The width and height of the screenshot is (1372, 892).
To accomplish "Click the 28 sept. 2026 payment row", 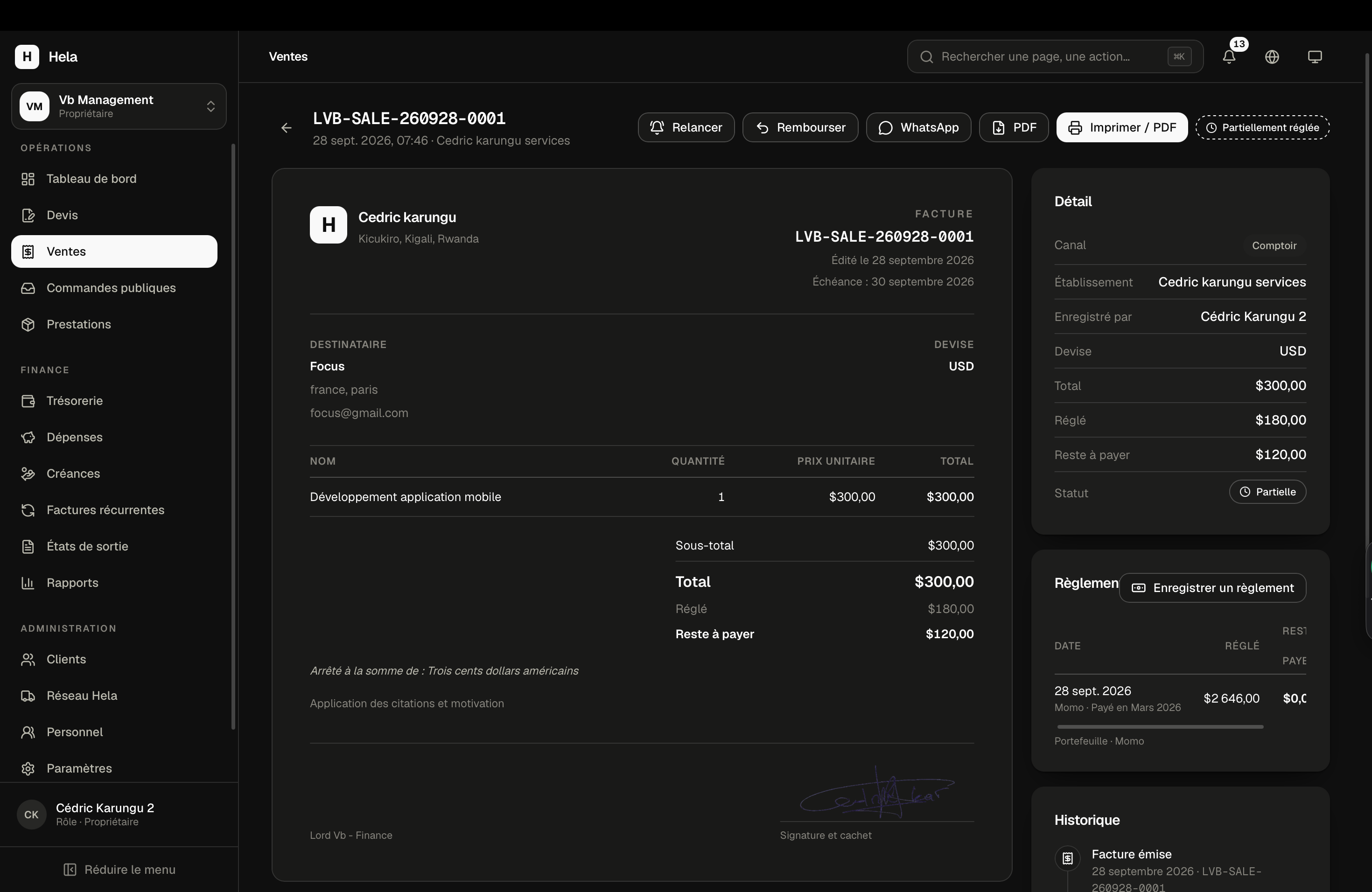I will point(1180,698).
